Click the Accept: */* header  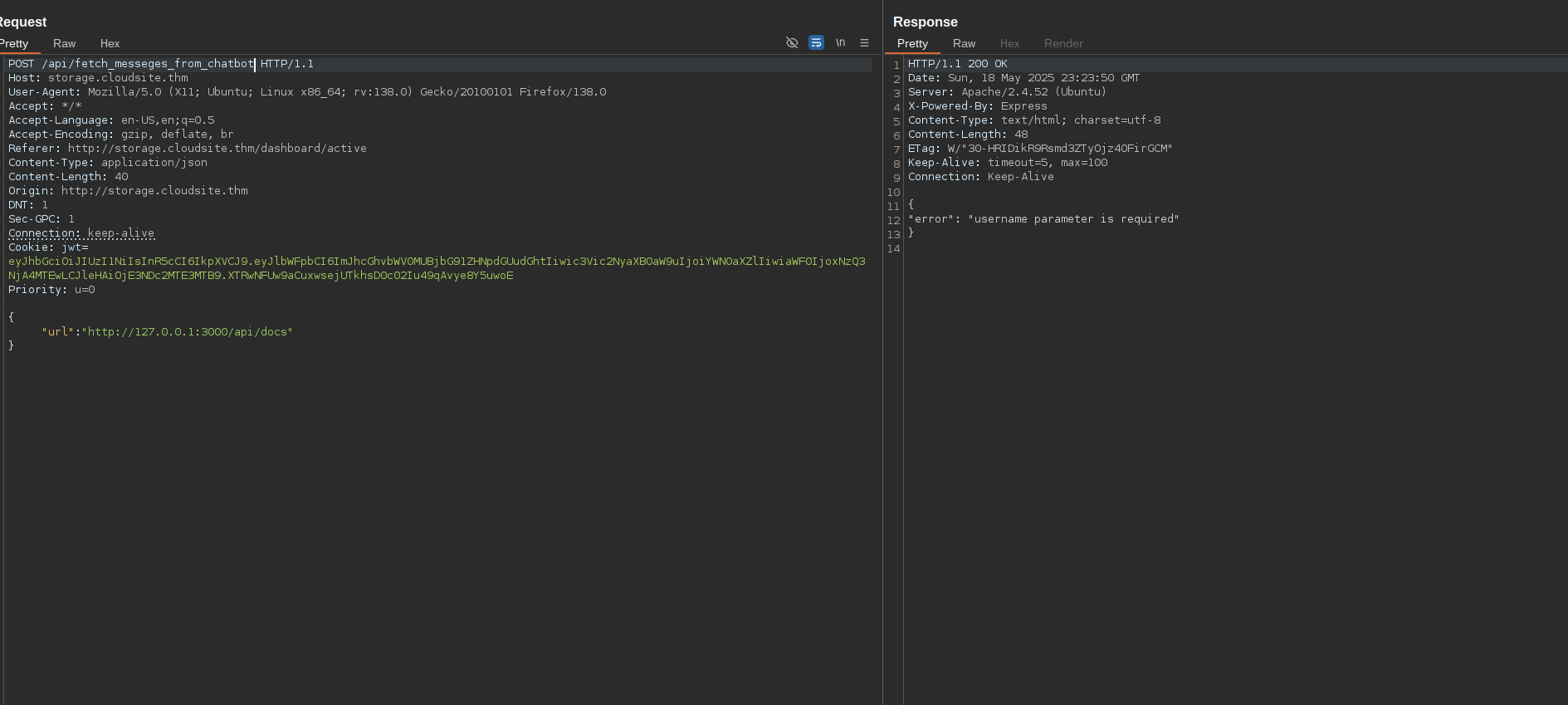(x=45, y=106)
